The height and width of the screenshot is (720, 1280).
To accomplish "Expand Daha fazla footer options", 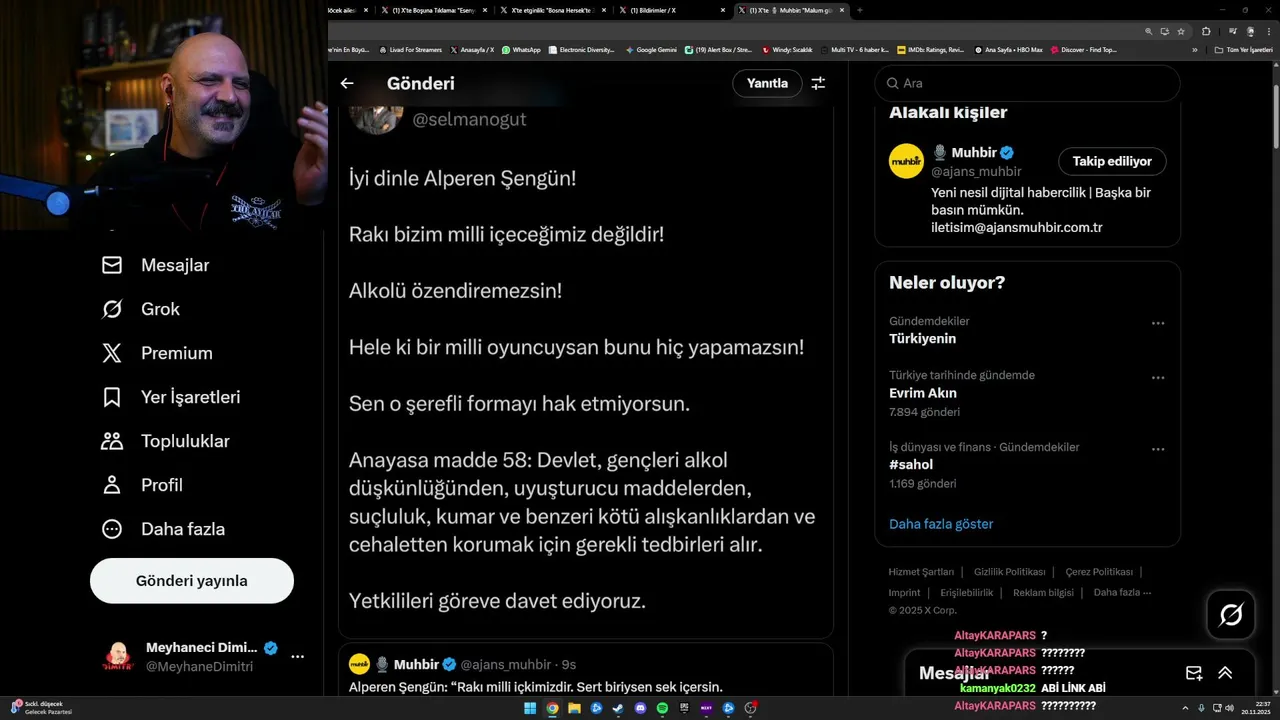I will click(x=1122, y=593).
